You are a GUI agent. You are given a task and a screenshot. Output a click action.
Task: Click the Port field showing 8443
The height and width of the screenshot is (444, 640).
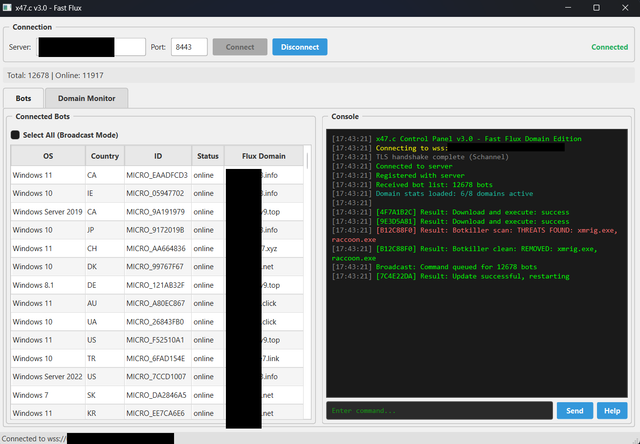[189, 47]
